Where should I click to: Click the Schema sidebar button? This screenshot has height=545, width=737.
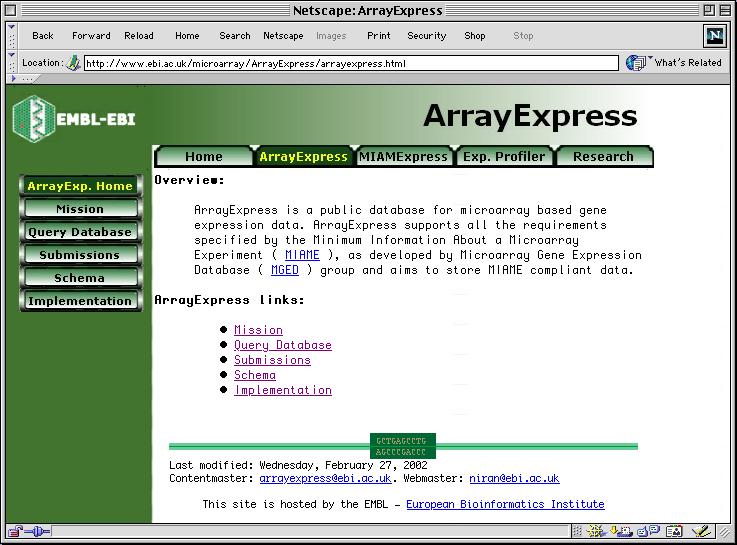[80, 278]
